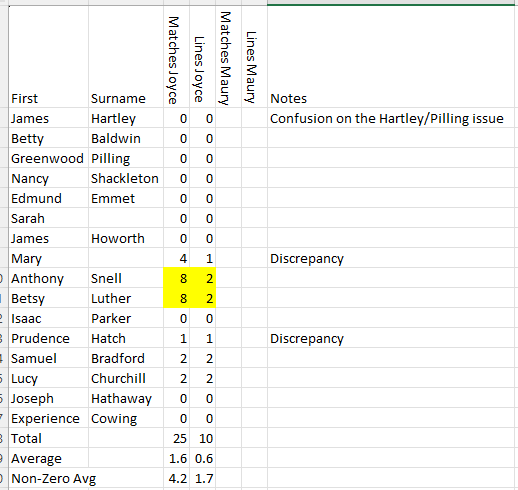The image size is (518, 490).
Task: Select the Average cell showing 1.6
Action: (x=177, y=458)
